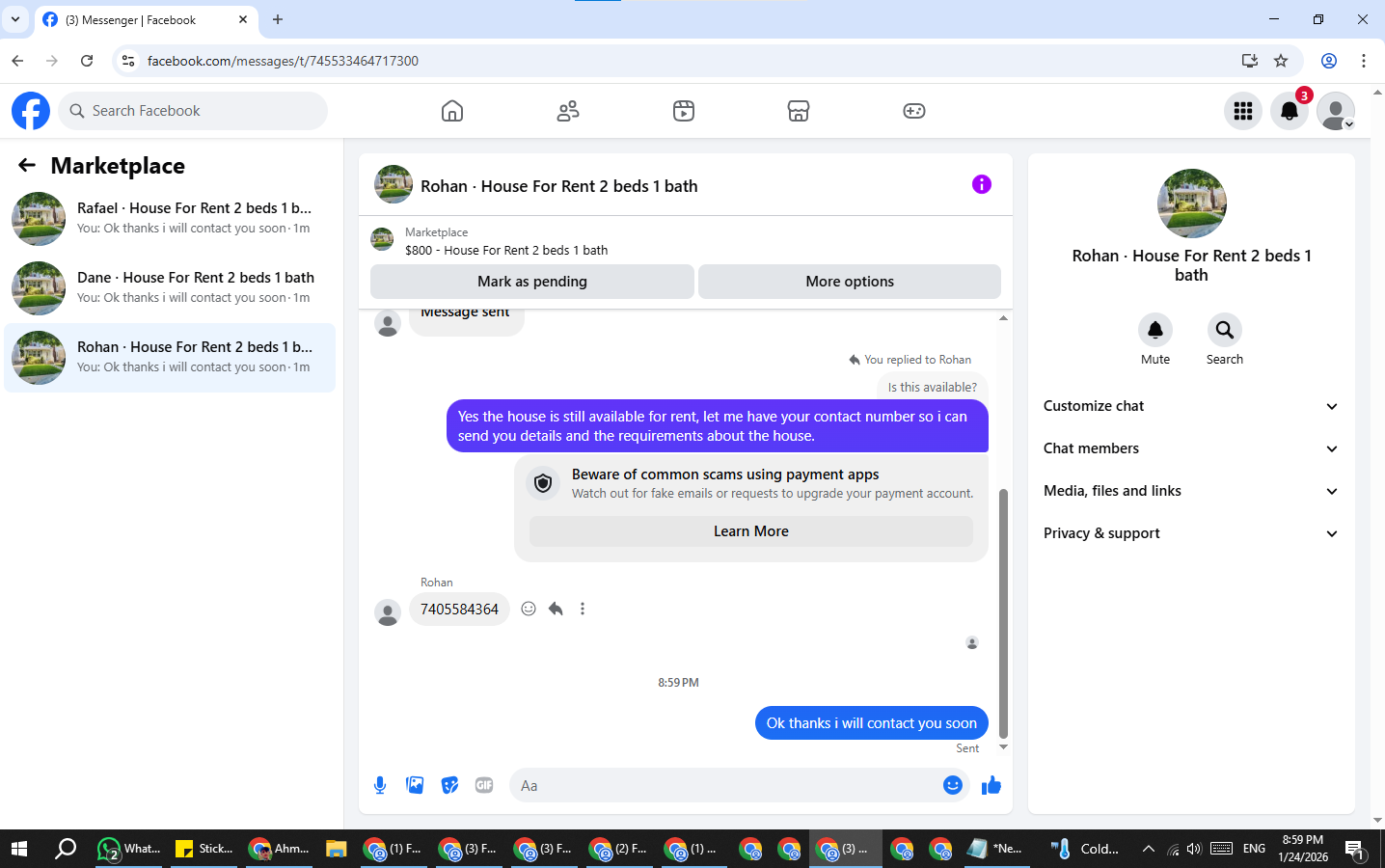Attach a file using the photo icon

[415, 785]
